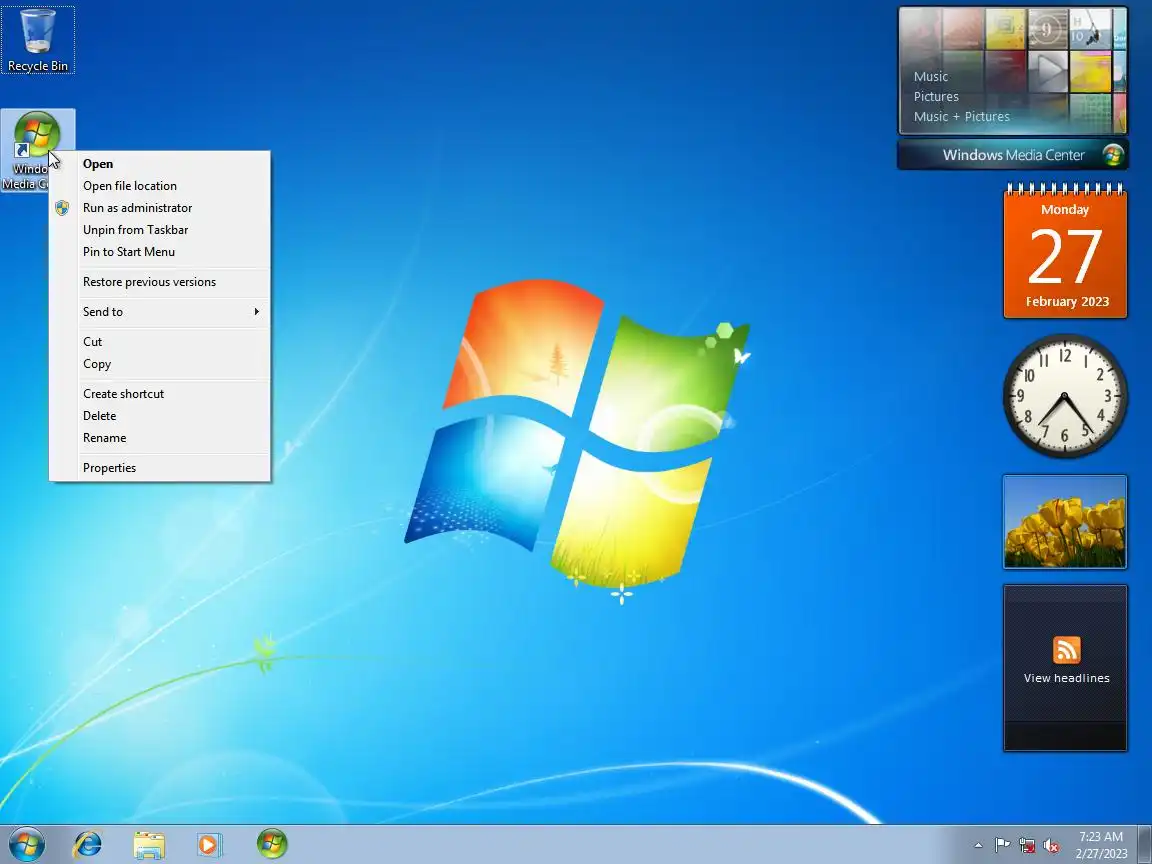
Task: Expand the Send to submenu arrow
Action: [256, 312]
